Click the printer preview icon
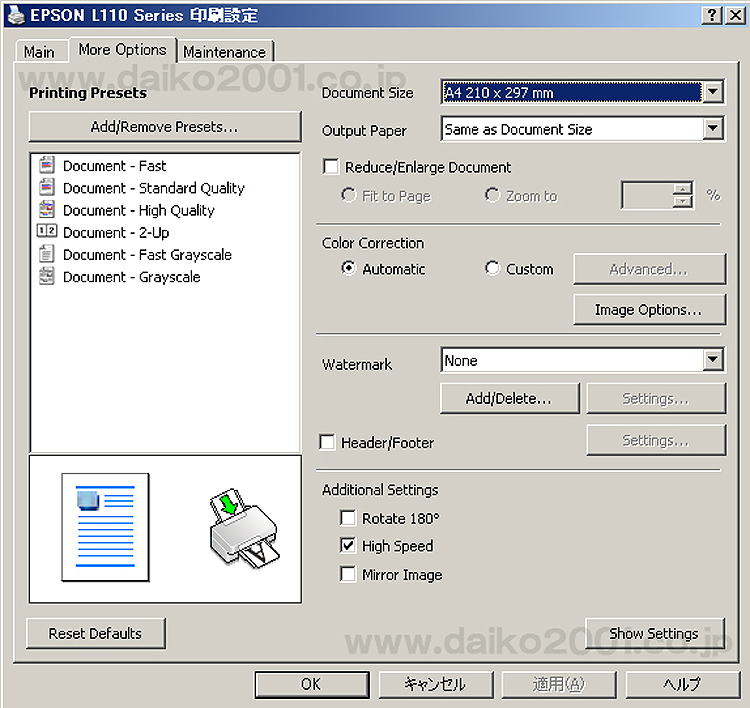This screenshot has width=750, height=708. tap(244, 528)
